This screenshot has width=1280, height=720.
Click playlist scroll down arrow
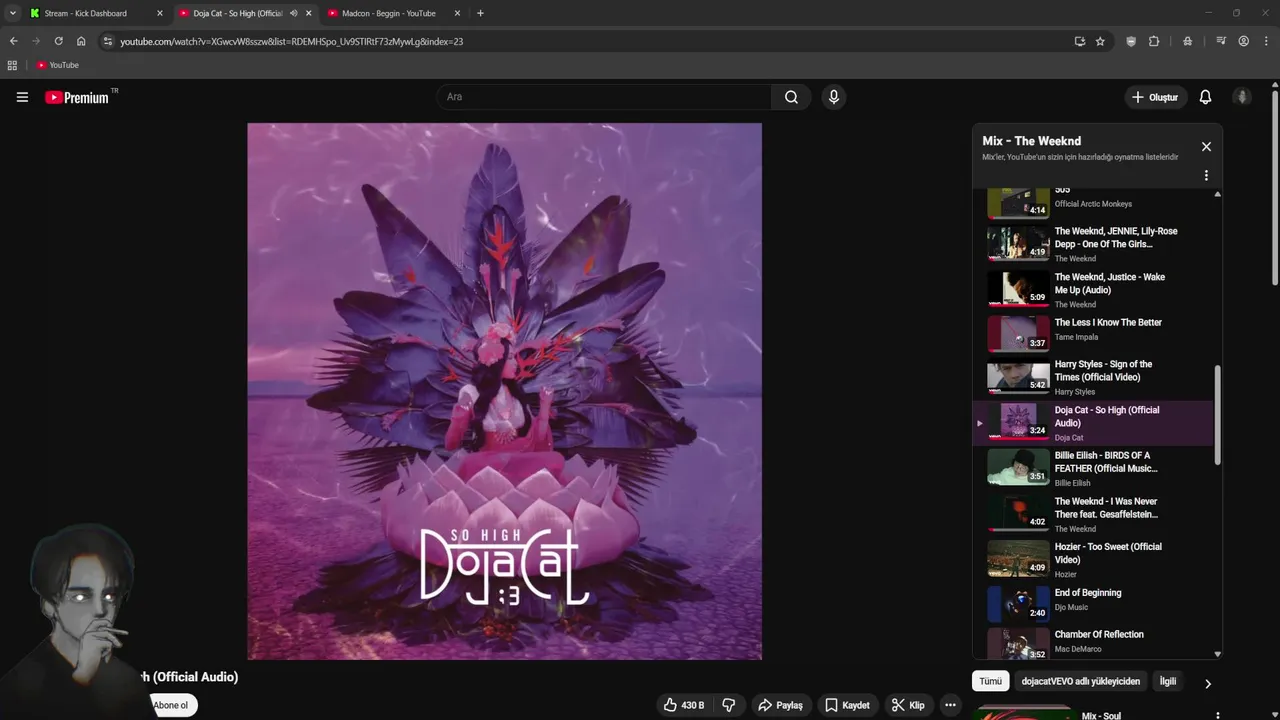tap(1217, 654)
